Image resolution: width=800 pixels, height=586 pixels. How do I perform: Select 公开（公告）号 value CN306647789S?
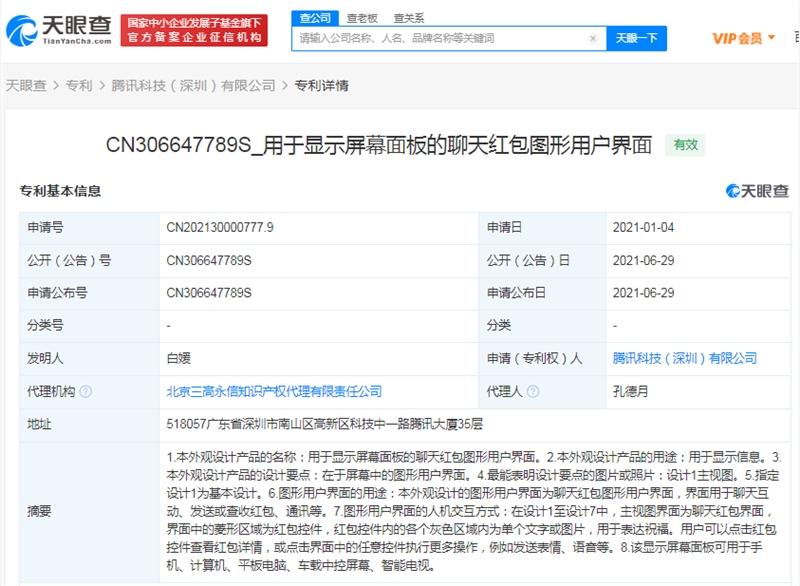209,261
